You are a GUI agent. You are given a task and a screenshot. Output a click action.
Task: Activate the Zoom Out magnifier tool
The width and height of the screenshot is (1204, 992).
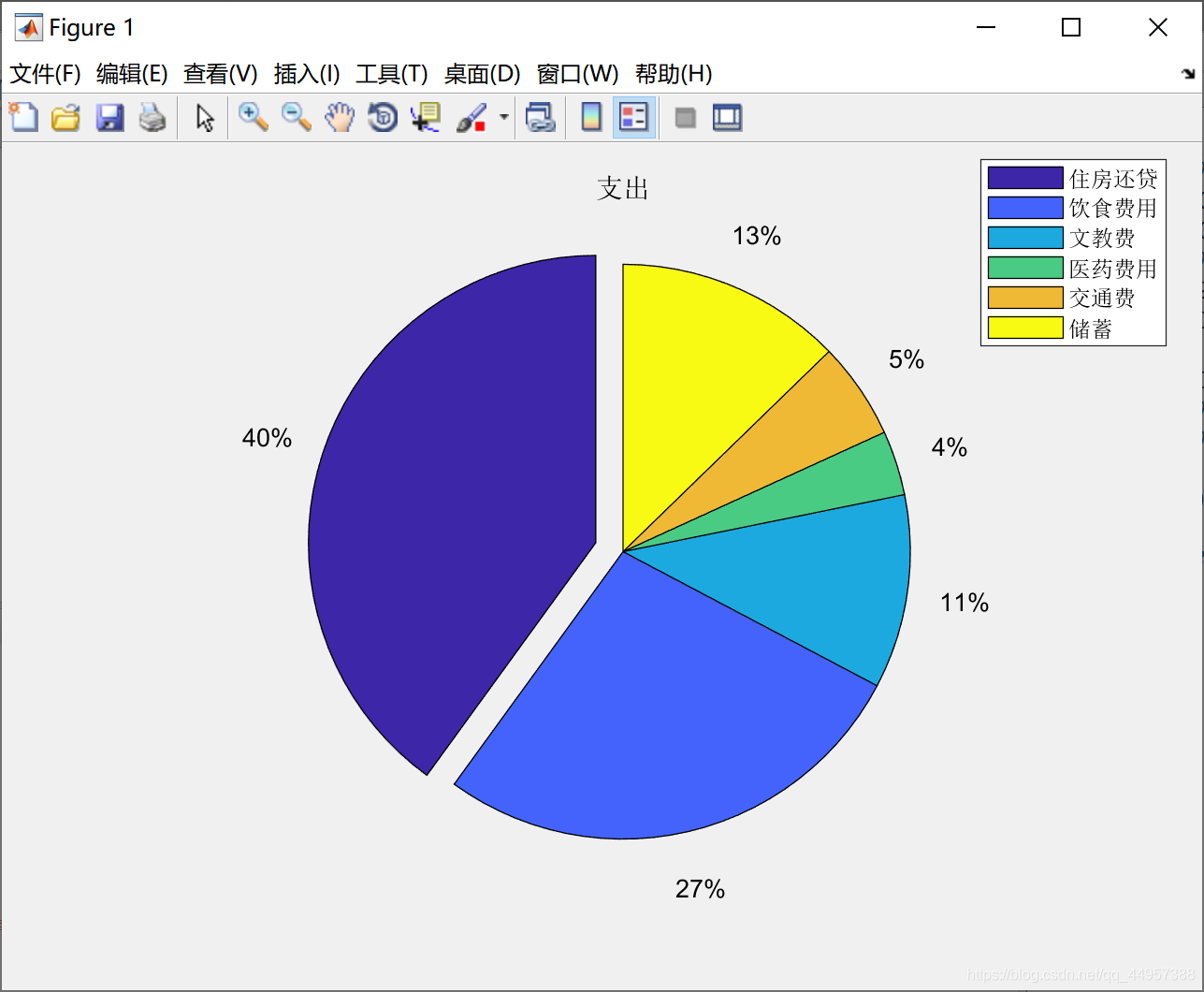297,117
